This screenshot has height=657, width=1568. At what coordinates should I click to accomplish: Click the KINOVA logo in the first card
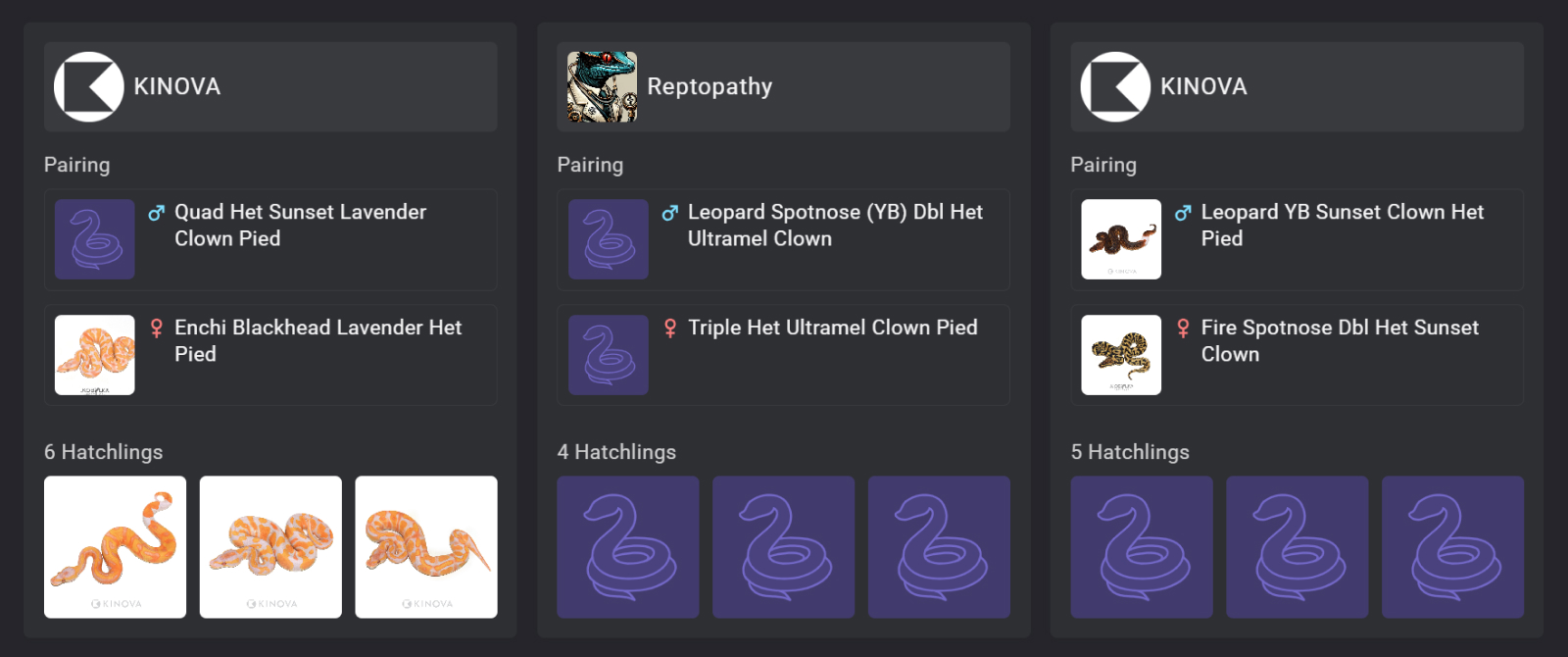[x=88, y=87]
